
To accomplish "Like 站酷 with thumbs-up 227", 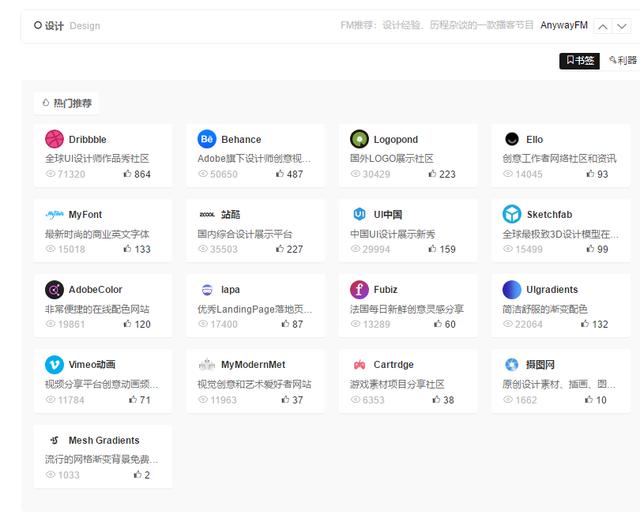I will point(289,249).
